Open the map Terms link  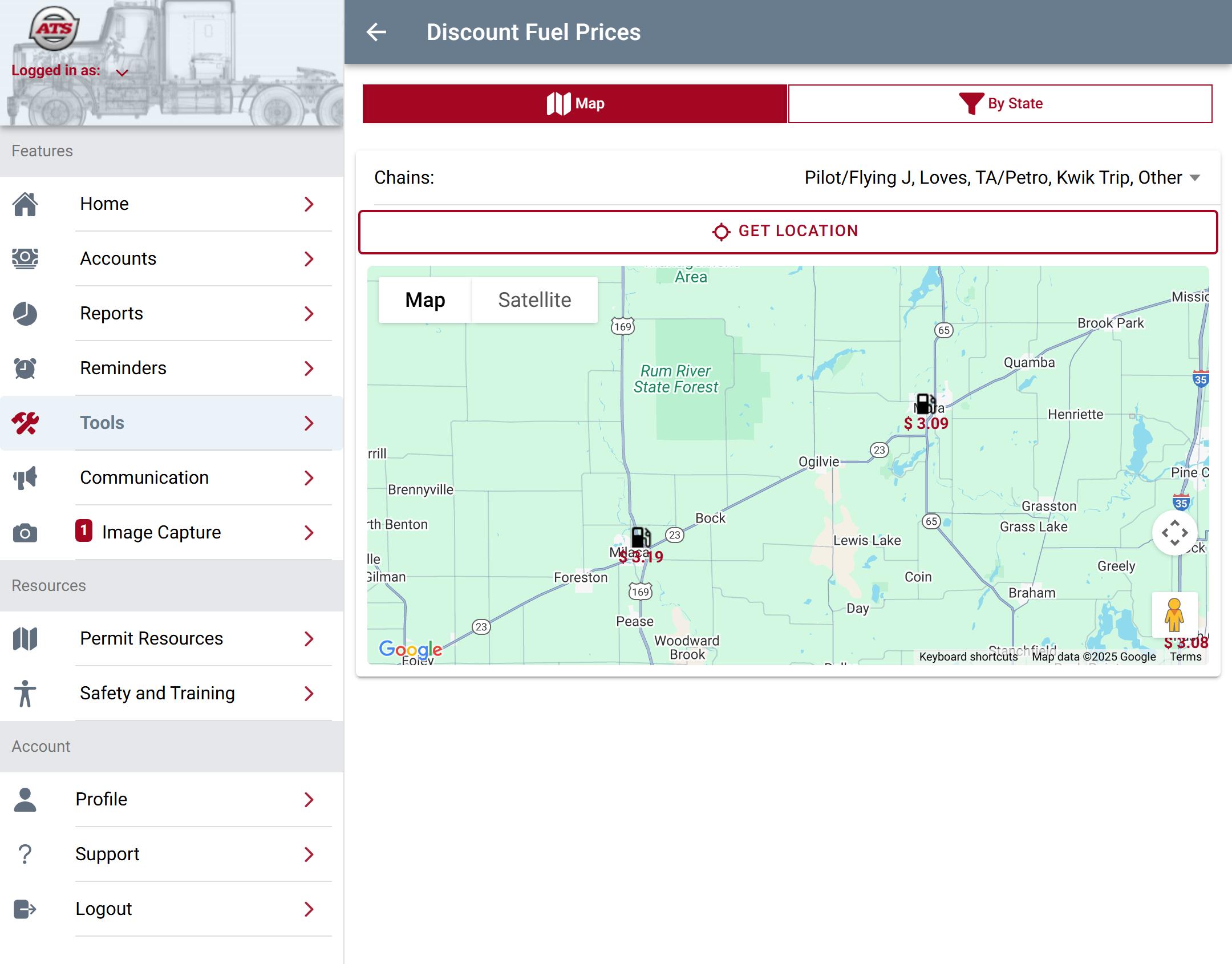pyautogui.click(x=1185, y=657)
